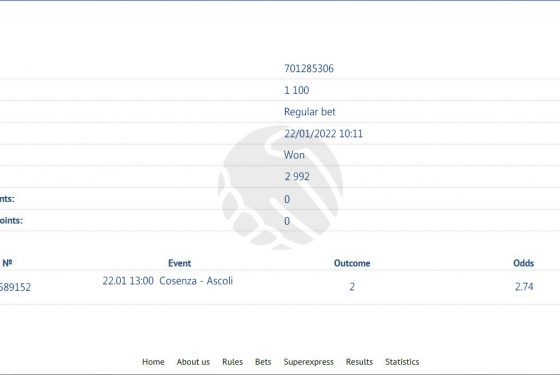This screenshot has width=560, height=375.
Task: Select bet number 701285306
Action: 309,68
